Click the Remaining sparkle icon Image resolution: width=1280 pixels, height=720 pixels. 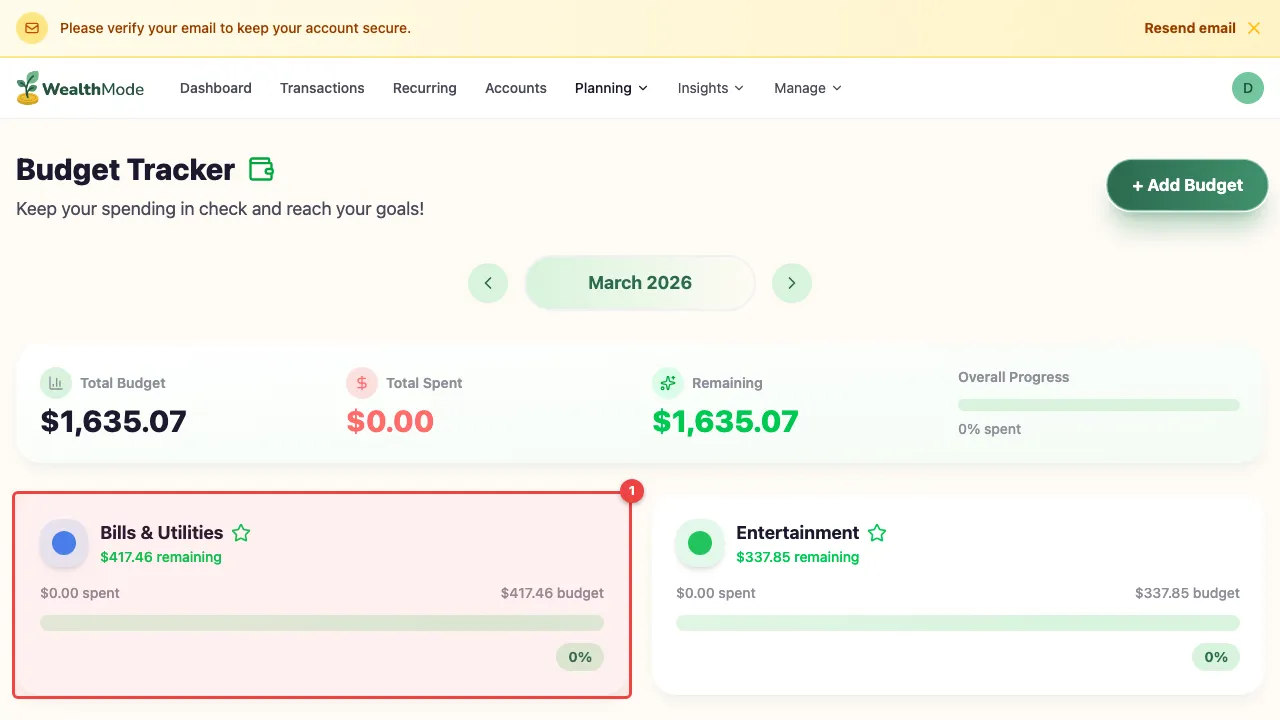click(668, 383)
